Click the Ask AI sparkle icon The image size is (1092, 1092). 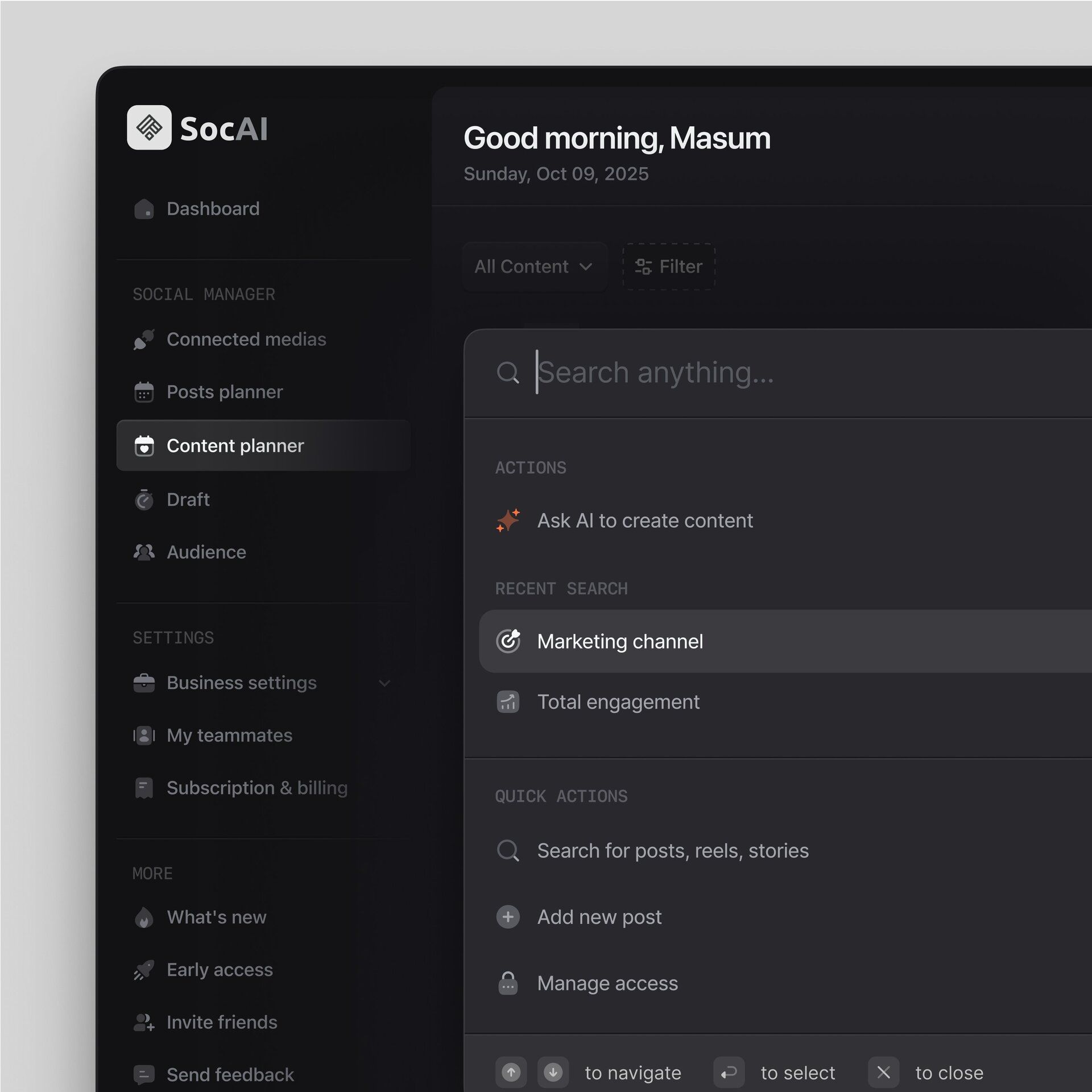click(x=508, y=520)
